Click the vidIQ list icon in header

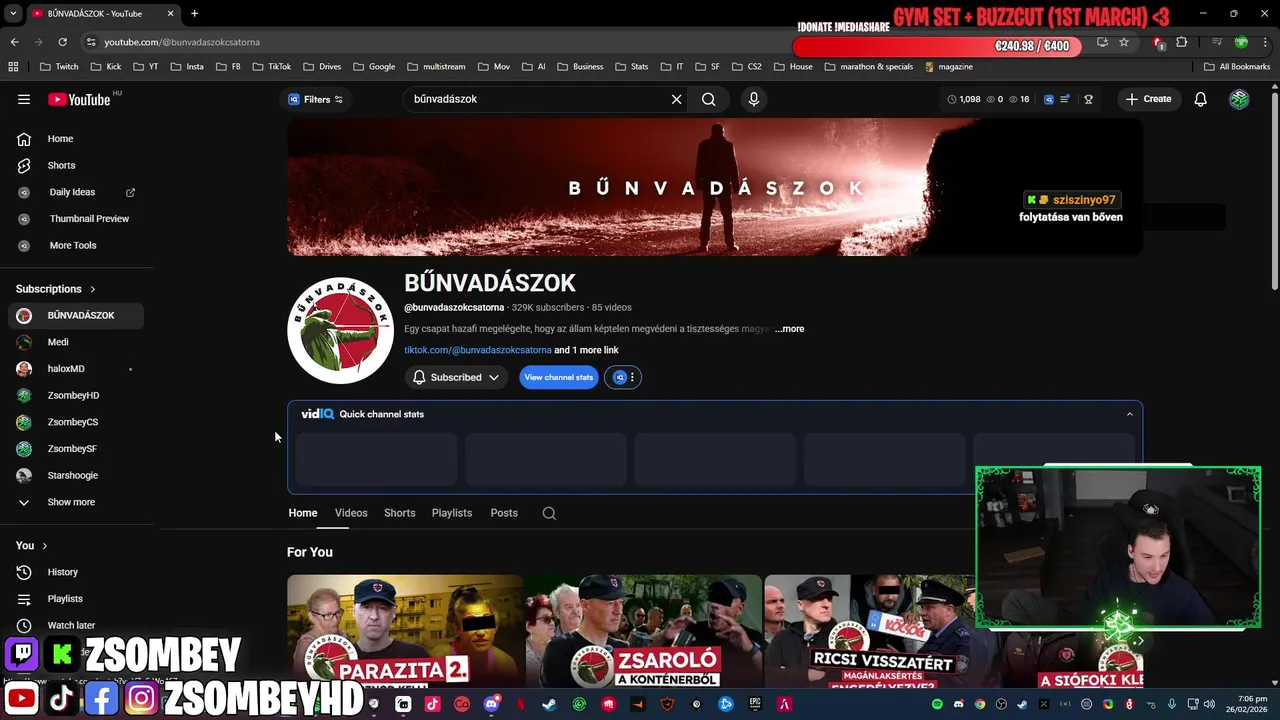[1065, 99]
